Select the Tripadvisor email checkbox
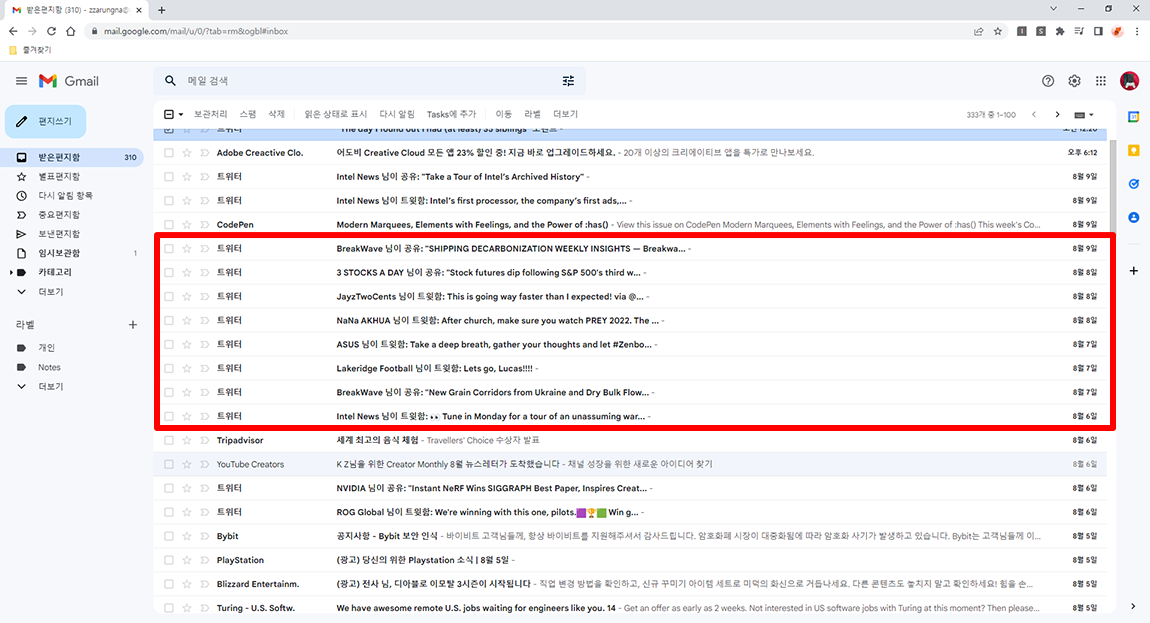The height and width of the screenshot is (623, 1150). pyautogui.click(x=169, y=440)
